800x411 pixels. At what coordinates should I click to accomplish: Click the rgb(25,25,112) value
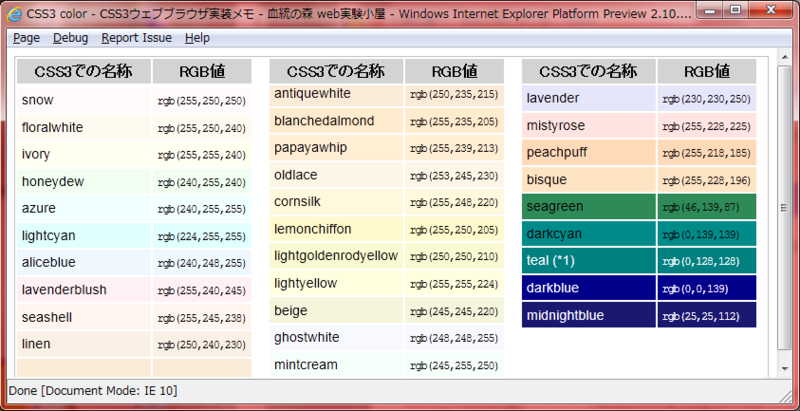pos(701,316)
